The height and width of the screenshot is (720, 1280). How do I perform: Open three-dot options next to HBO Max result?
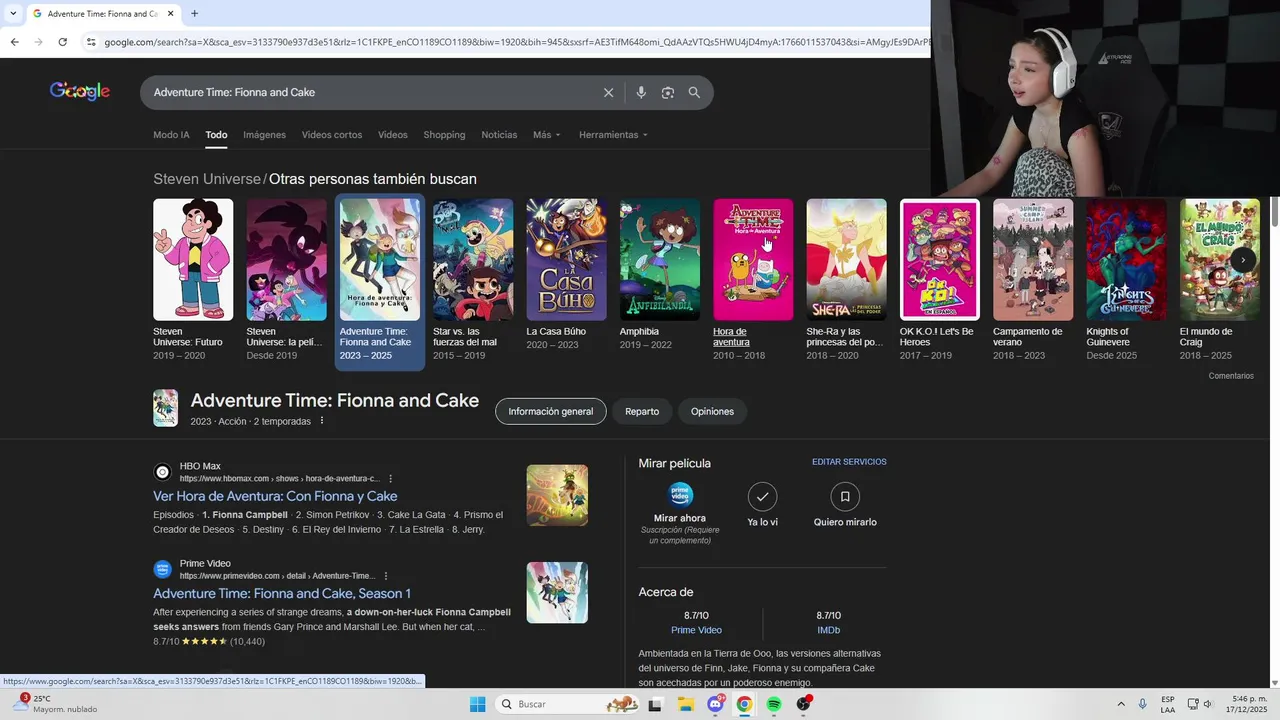(x=390, y=479)
